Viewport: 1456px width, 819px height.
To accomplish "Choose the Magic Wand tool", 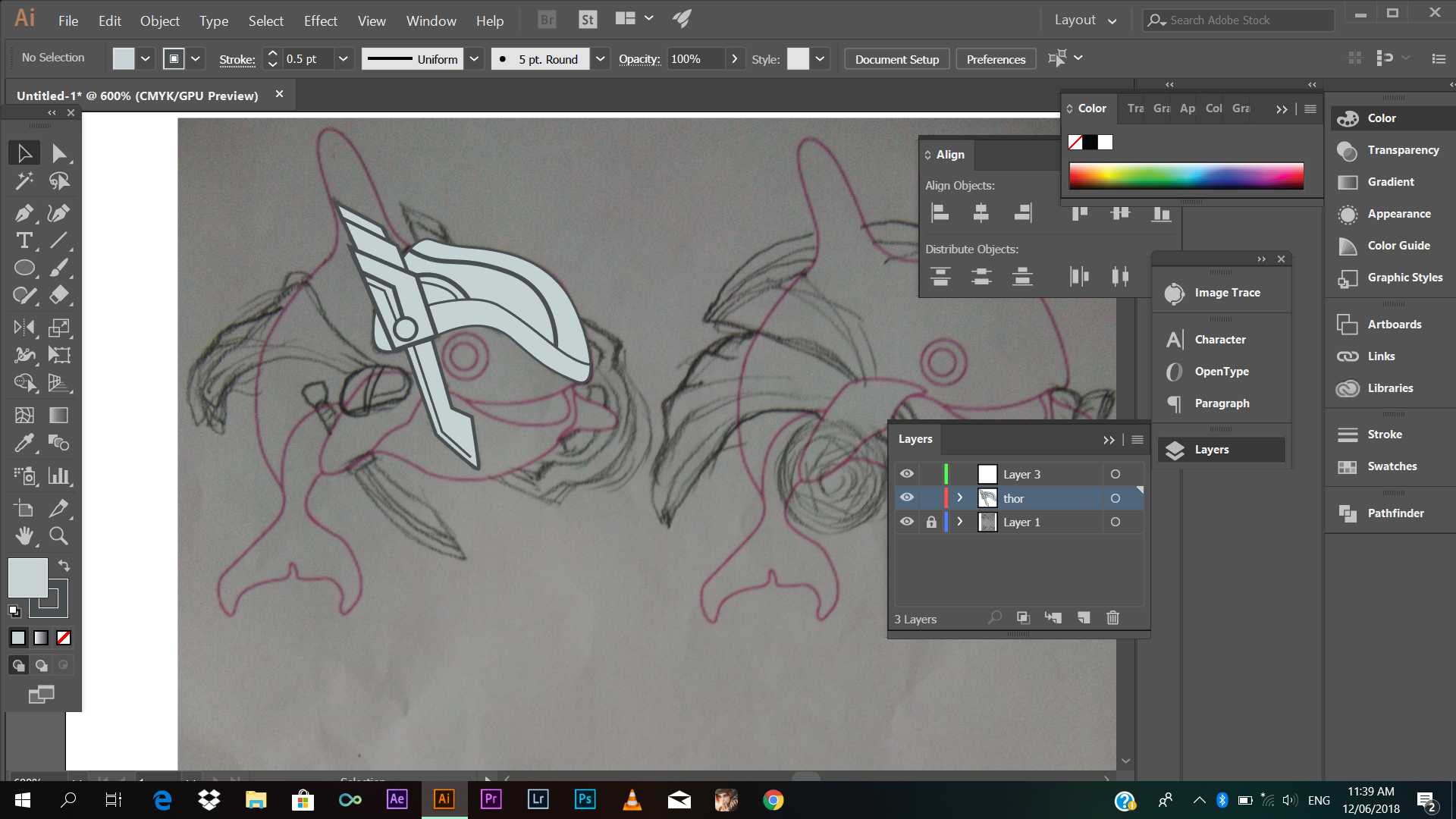I will tap(24, 181).
